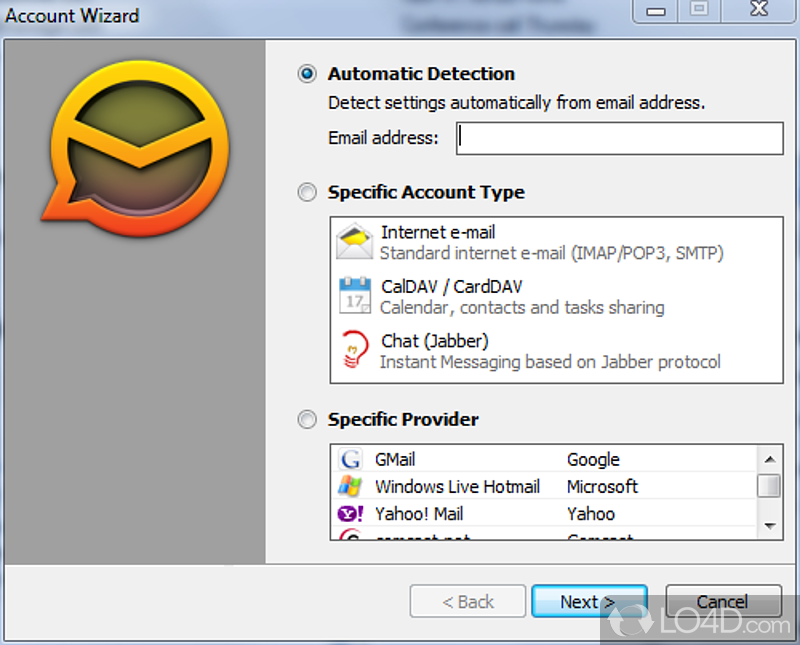The height and width of the screenshot is (645, 800).
Task: Cancel the Account Wizard
Action: (723, 602)
